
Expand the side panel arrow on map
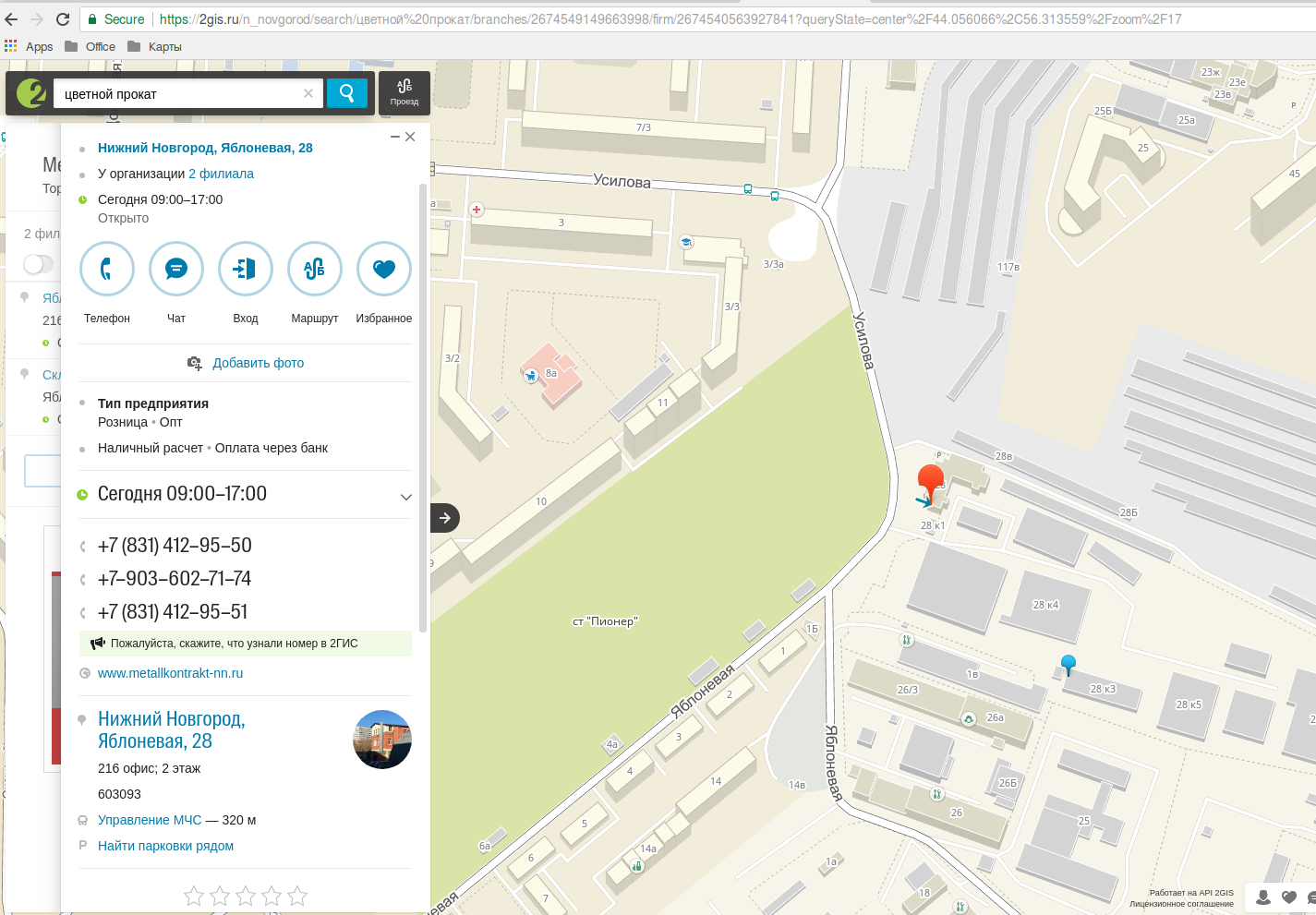point(445,518)
